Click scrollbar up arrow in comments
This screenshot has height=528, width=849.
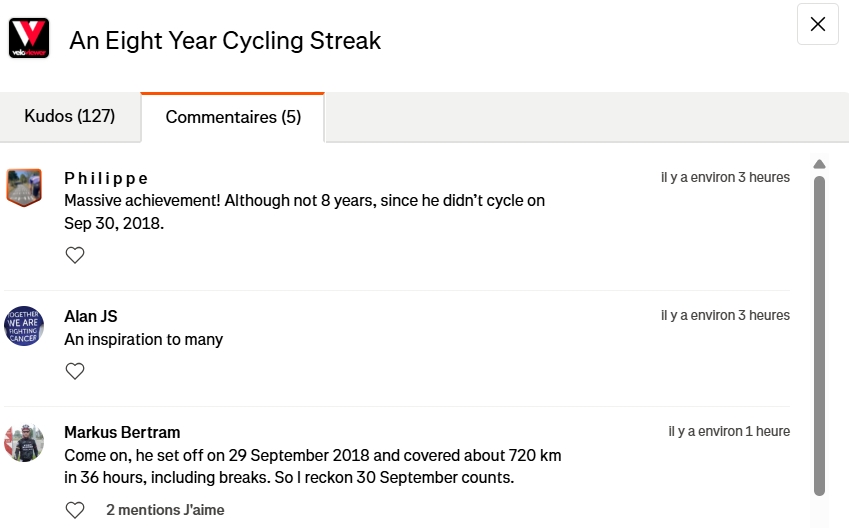click(x=819, y=164)
